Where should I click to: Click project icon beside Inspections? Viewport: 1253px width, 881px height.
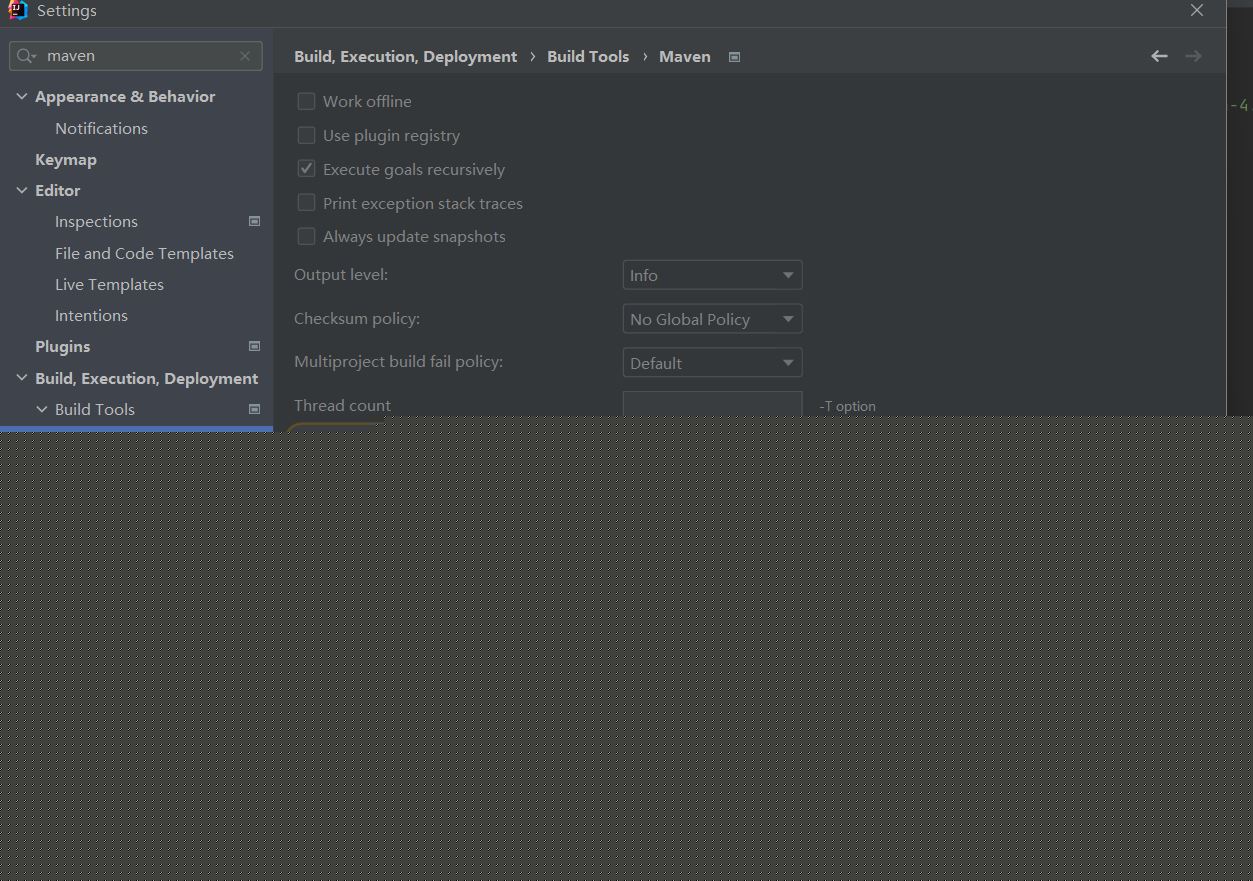click(x=254, y=221)
